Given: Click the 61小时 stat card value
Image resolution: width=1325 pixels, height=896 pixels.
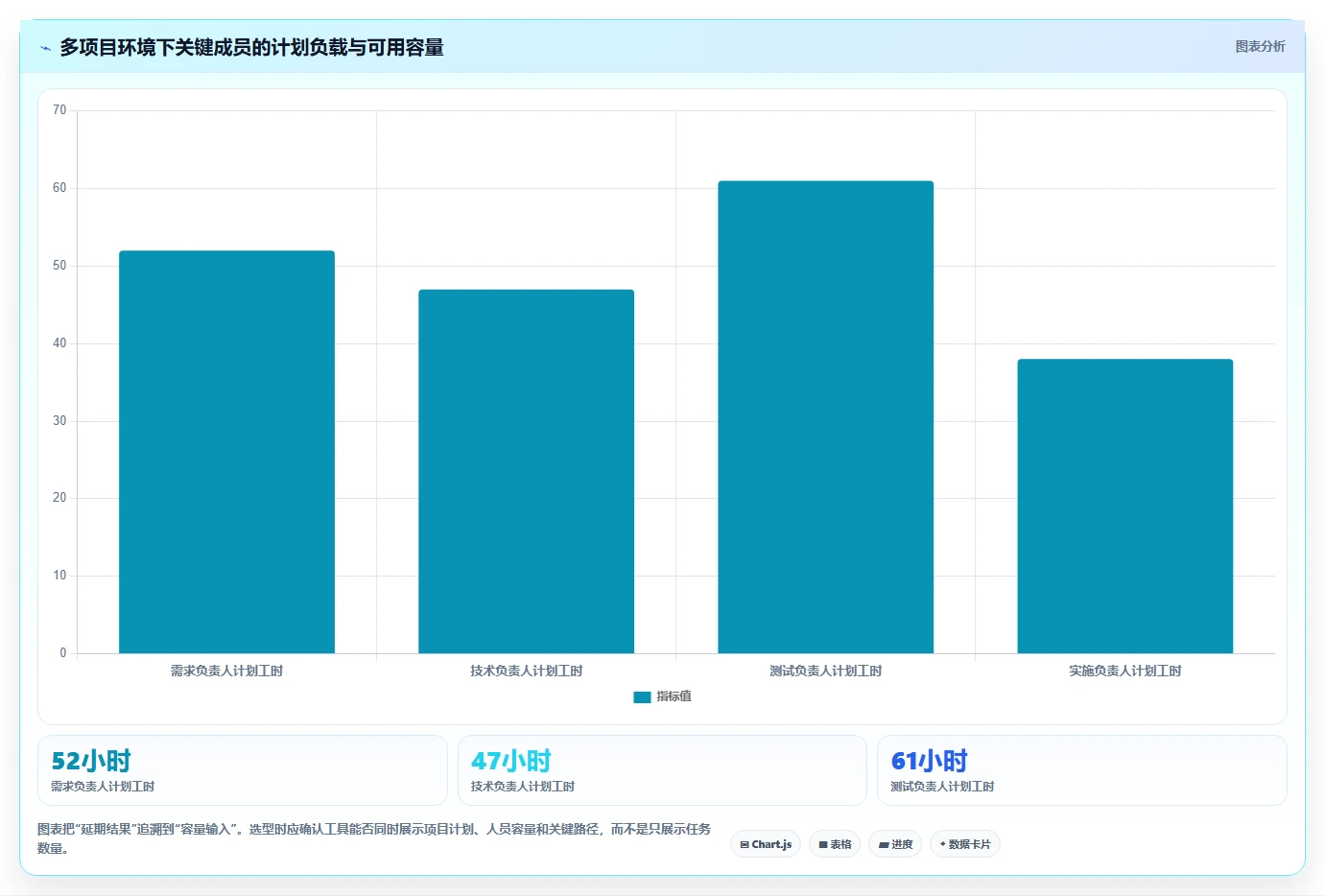Looking at the screenshot, I should tap(930, 761).
